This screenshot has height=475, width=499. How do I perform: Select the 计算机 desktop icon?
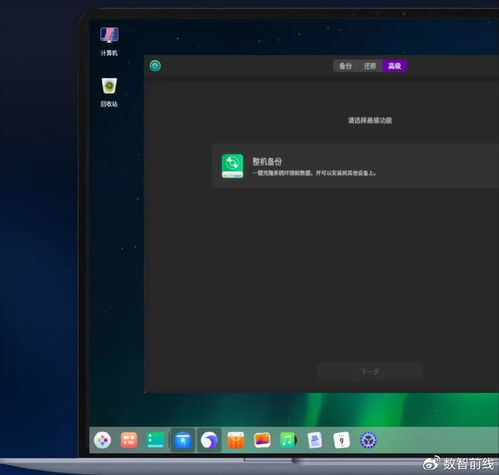109,41
